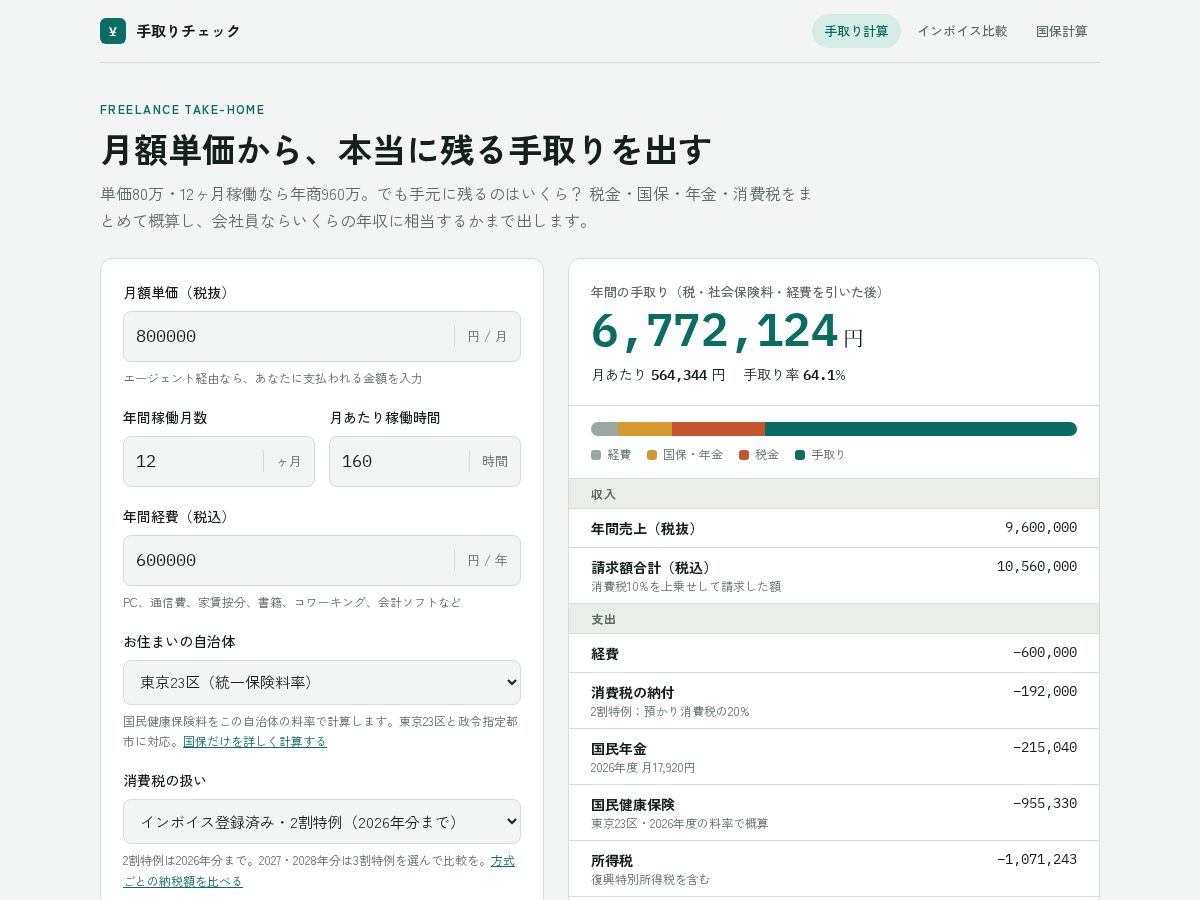Screen dimensions: 1200x900
Task: Go to the 国保計算 tab
Action: 1061,31
